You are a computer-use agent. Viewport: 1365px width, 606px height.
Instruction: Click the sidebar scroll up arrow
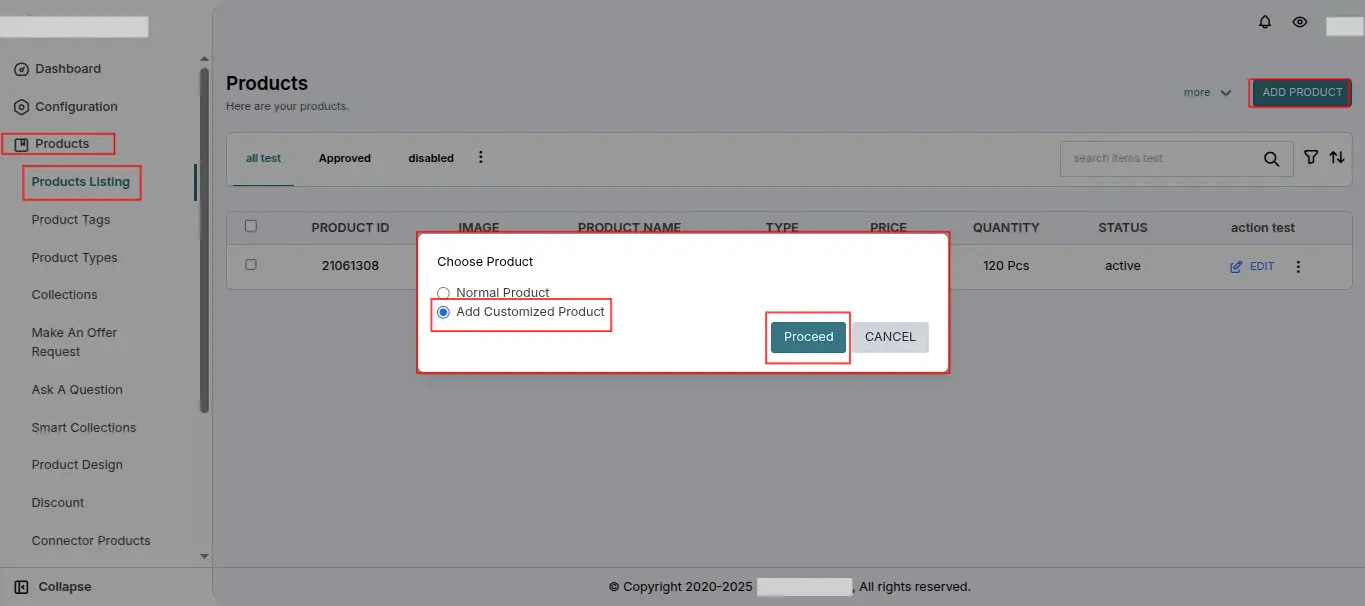tap(205, 58)
